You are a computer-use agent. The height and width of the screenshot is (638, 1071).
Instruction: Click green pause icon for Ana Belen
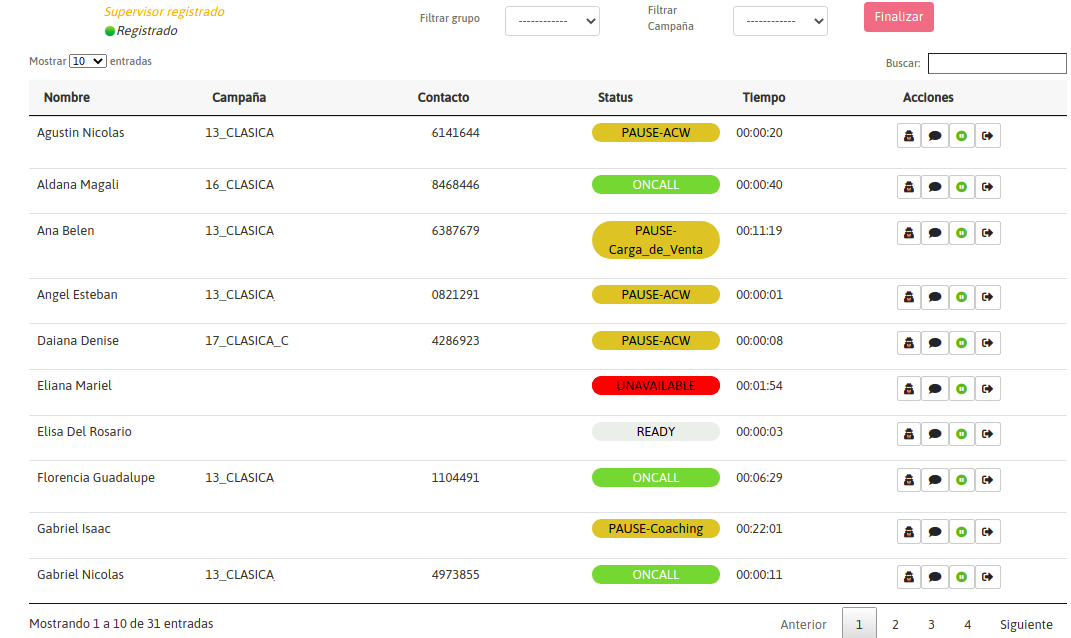pos(961,233)
